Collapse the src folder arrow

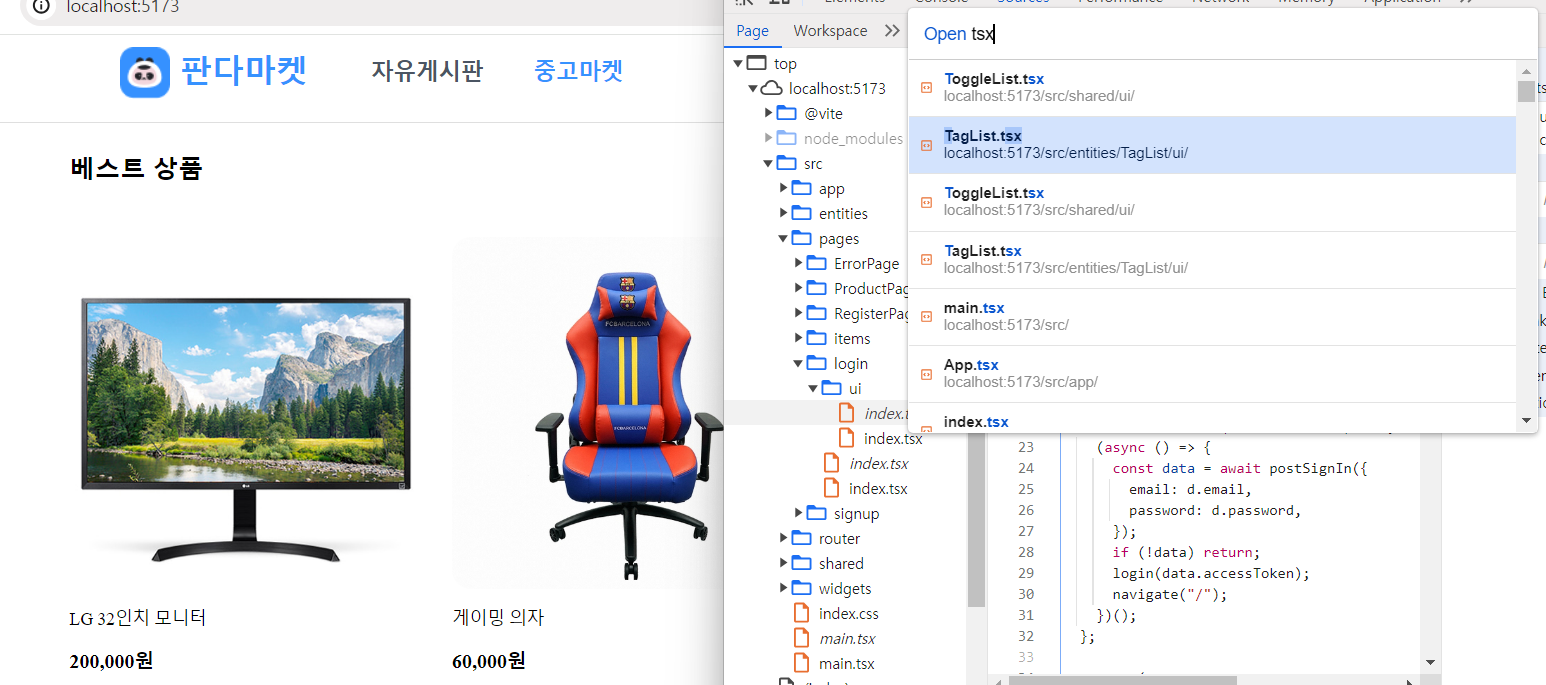pyautogui.click(x=768, y=163)
